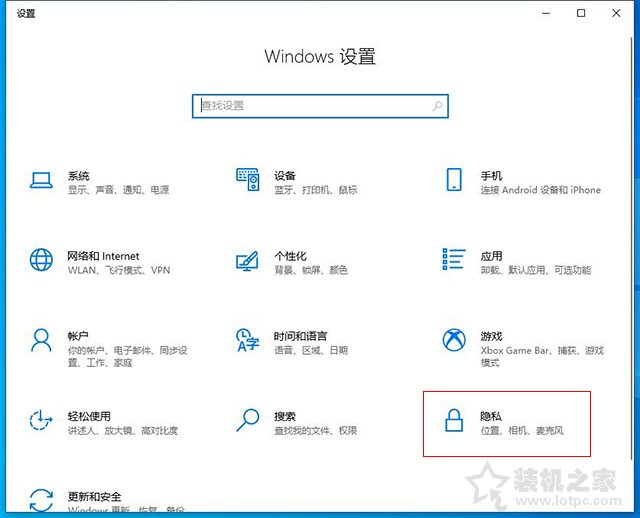Open the Accounts person icon

41,340
